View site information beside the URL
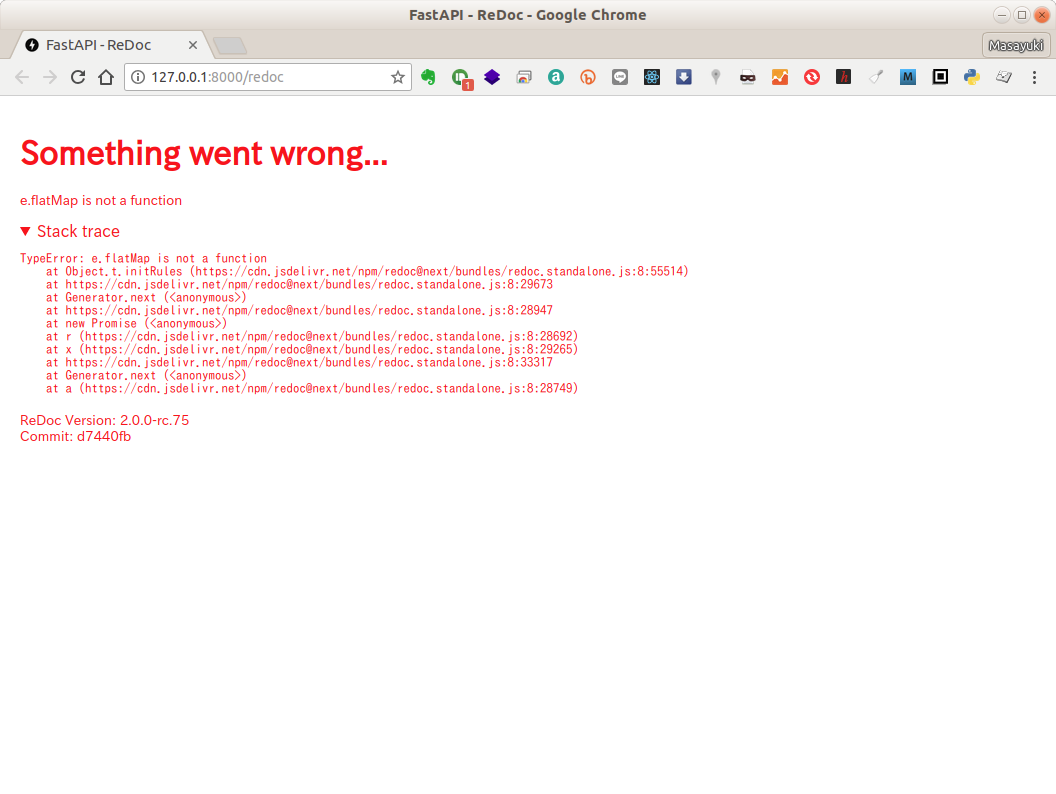The width and height of the screenshot is (1056, 794). (x=138, y=77)
